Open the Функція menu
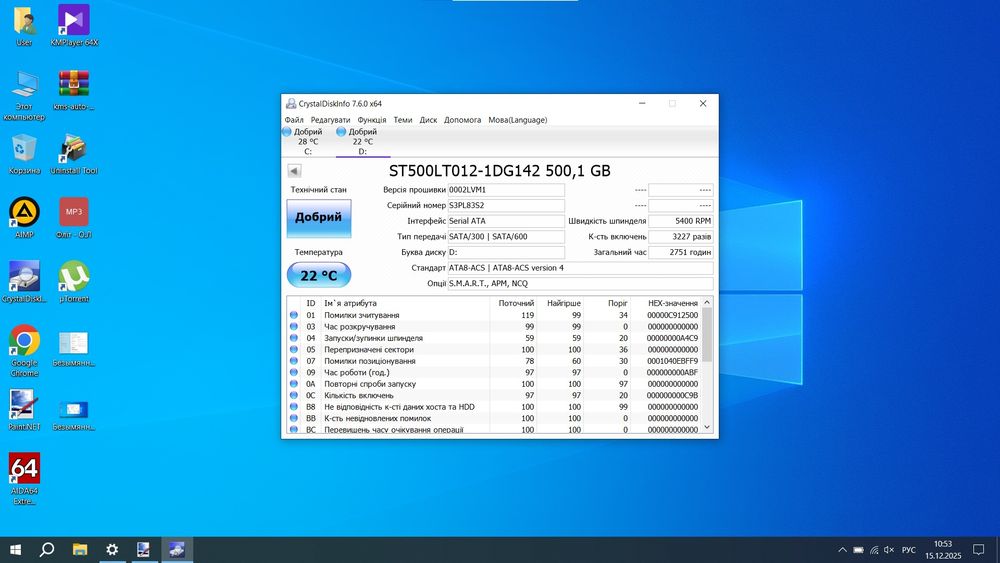The height and width of the screenshot is (563, 1000). pos(372,120)
